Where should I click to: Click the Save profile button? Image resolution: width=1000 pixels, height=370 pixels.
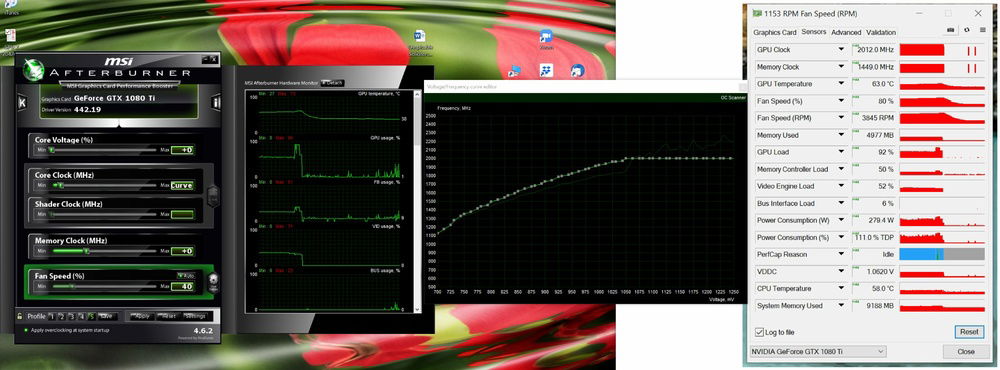107,316
